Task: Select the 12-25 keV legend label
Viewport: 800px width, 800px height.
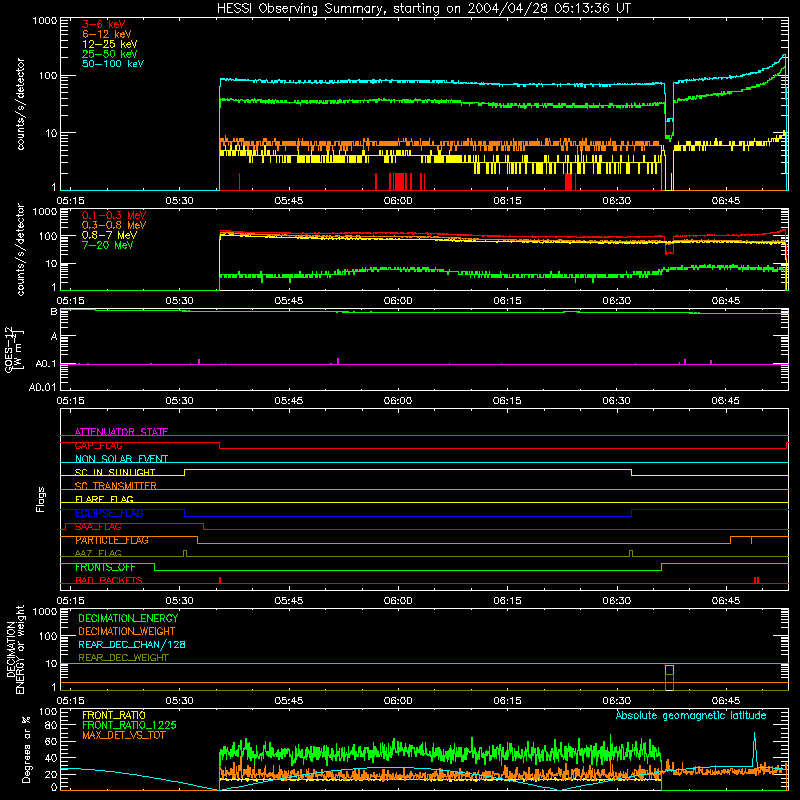Action: click(110, 44)
